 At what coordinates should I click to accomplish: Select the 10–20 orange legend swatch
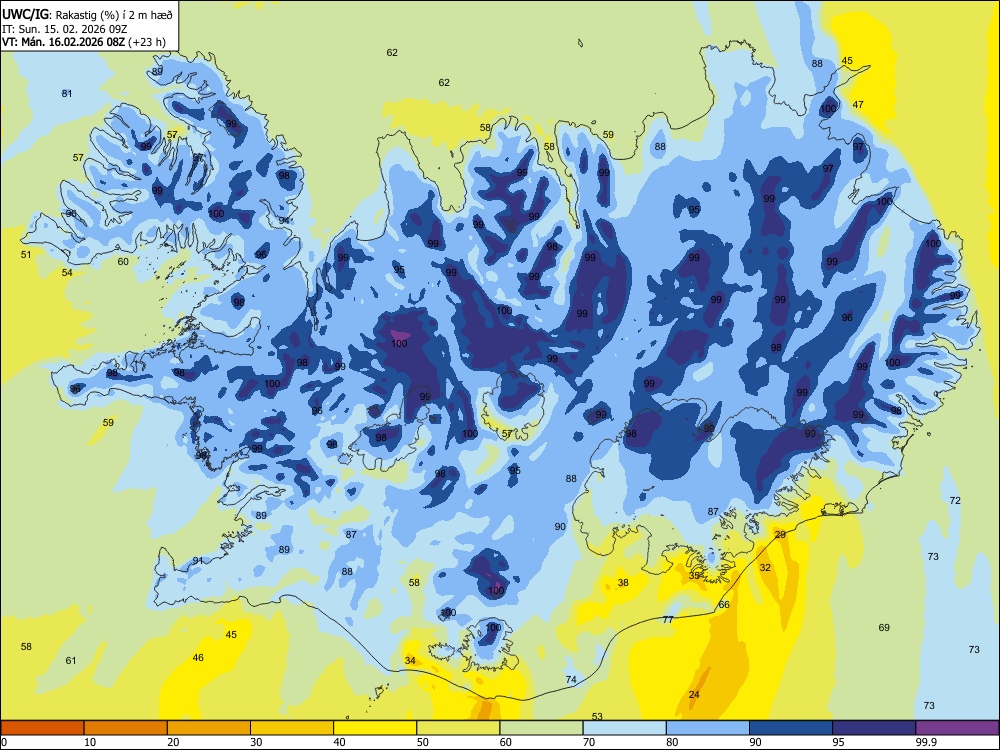(x=126, y=728)
